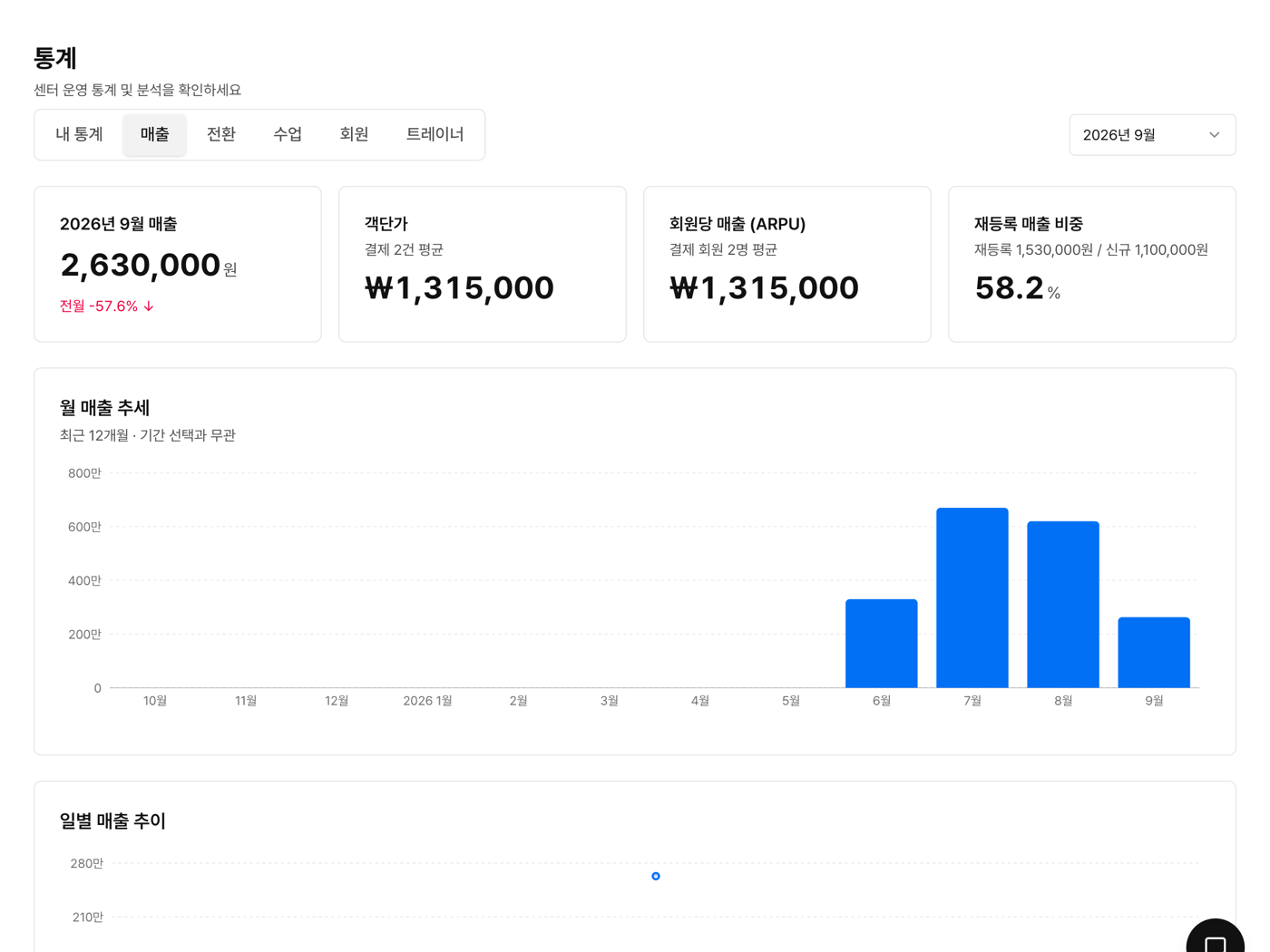
Task: Click the 2026 1월 axis label
Action: pos(427,701)
